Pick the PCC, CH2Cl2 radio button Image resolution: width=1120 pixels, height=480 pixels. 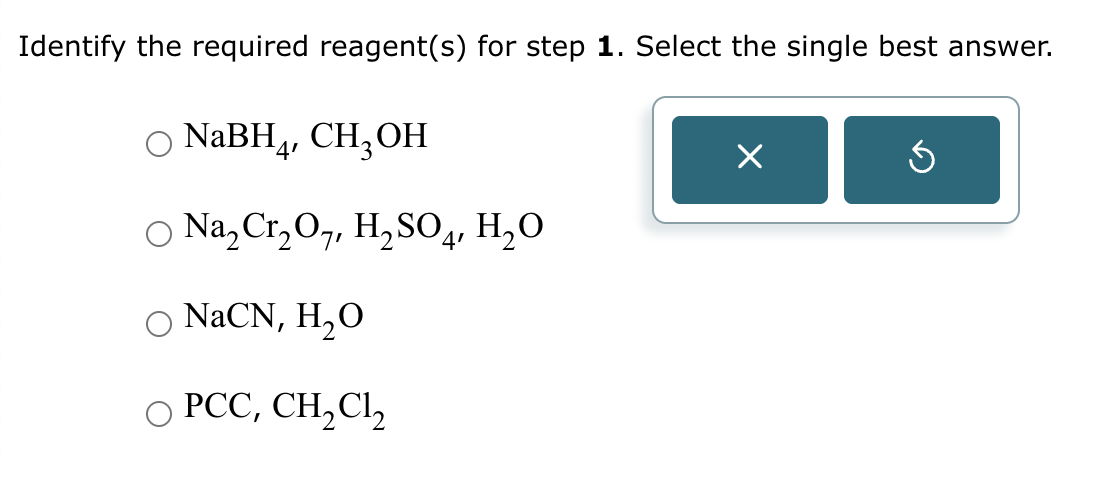pos(160,409)
